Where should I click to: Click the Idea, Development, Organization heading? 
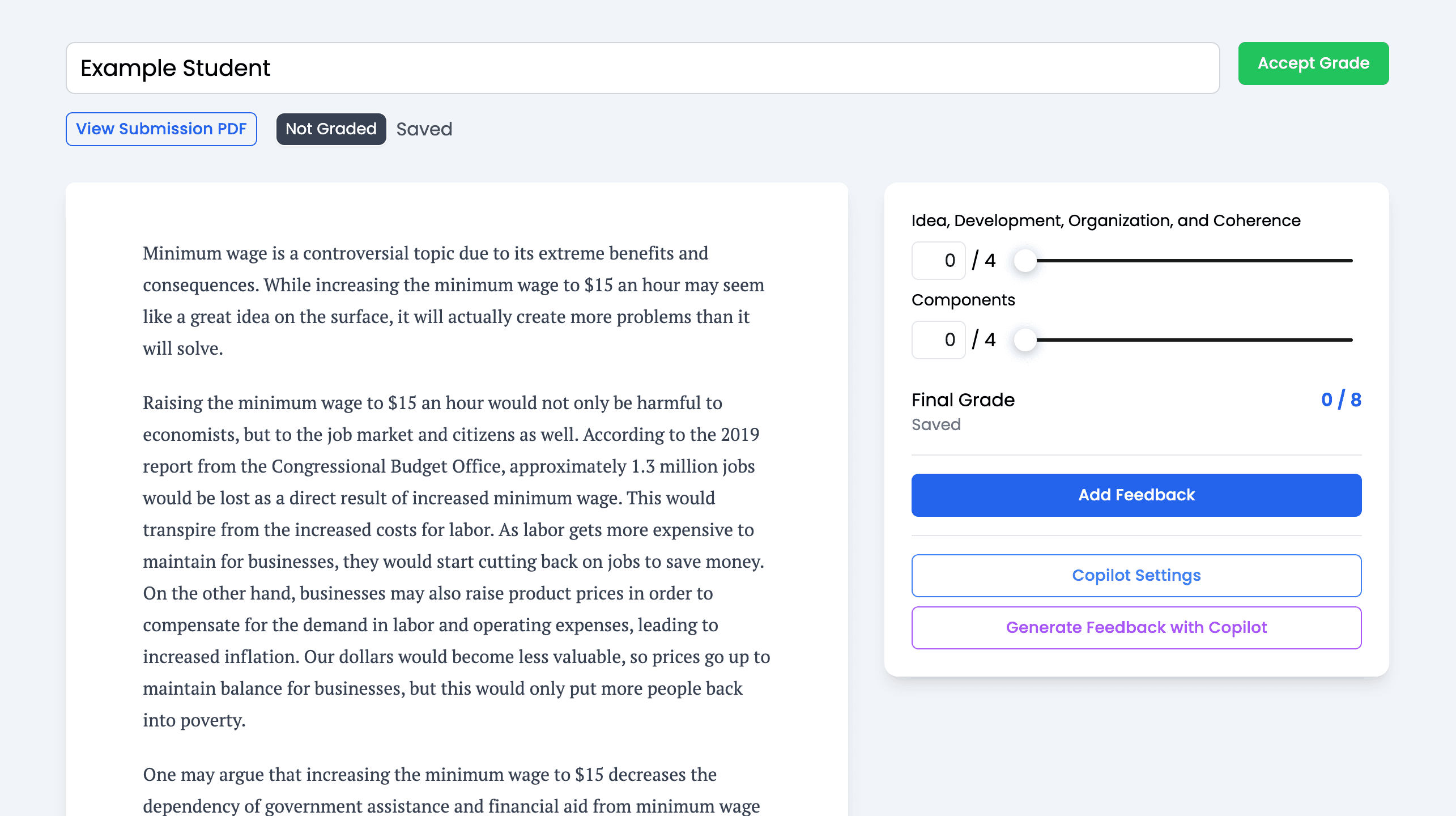pos(1106,220)
